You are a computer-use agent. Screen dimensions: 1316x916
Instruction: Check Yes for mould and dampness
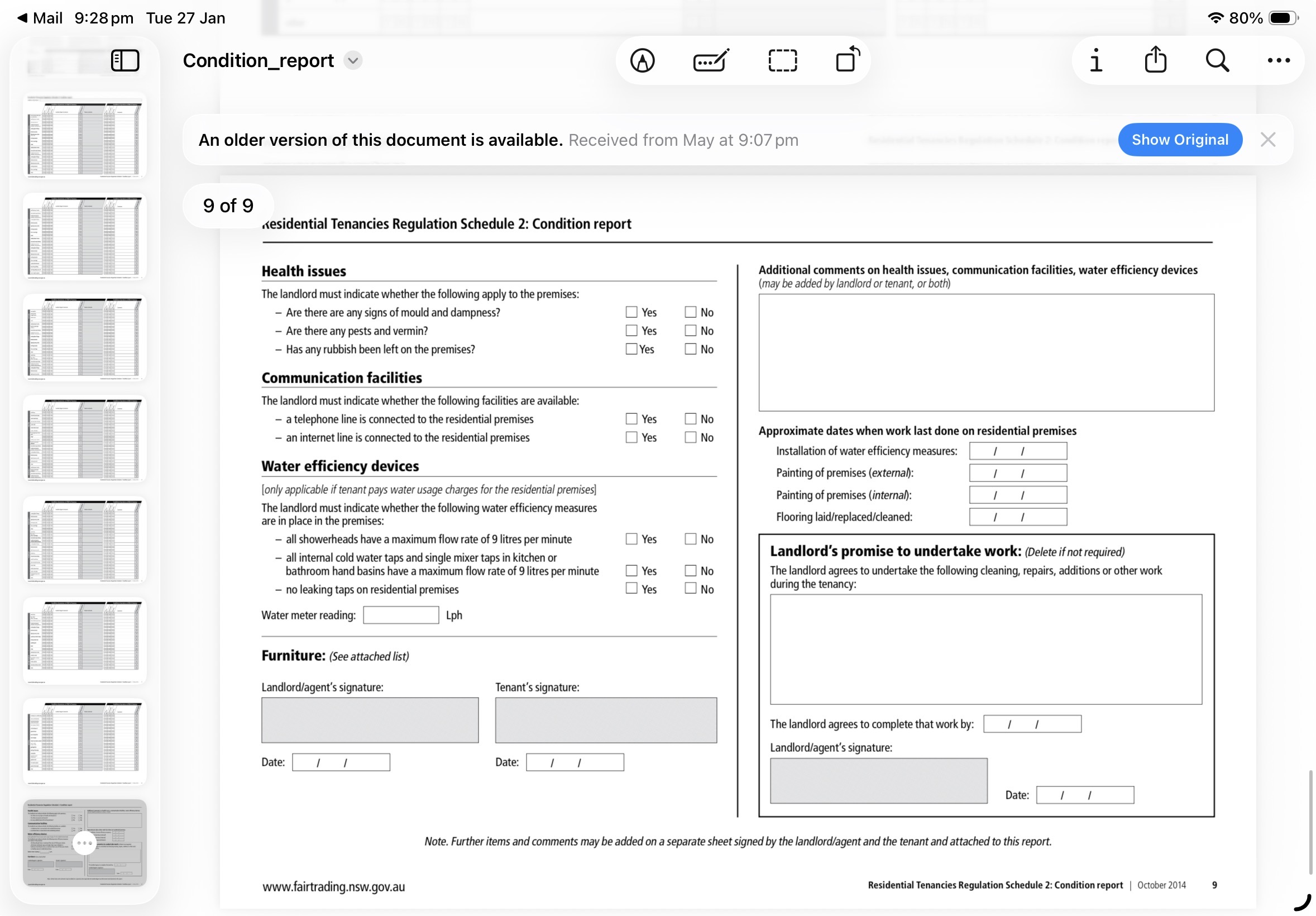[x=631, y=312]
